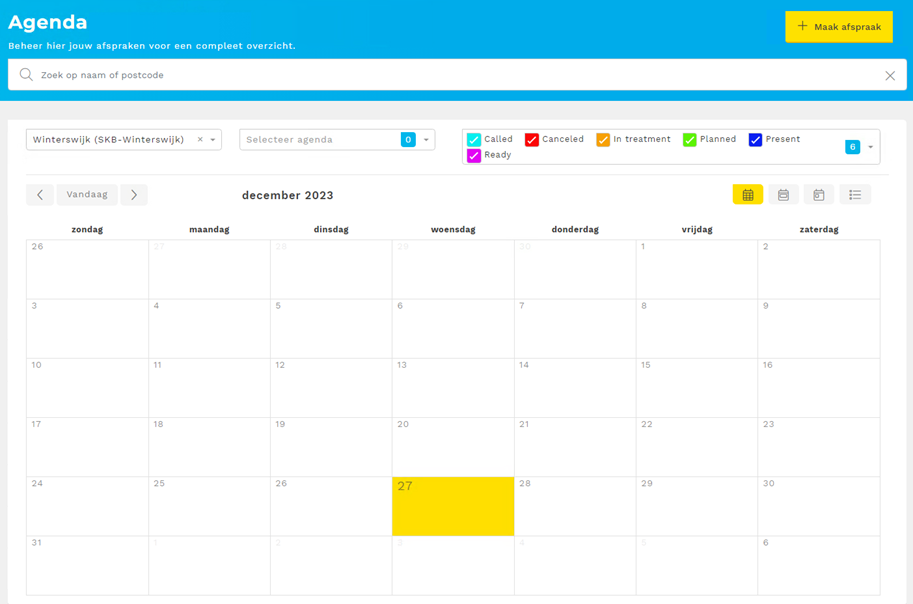Go to previous month arrow
The height and width of the screenshot is (604, 913).
(x=40, y=195)
